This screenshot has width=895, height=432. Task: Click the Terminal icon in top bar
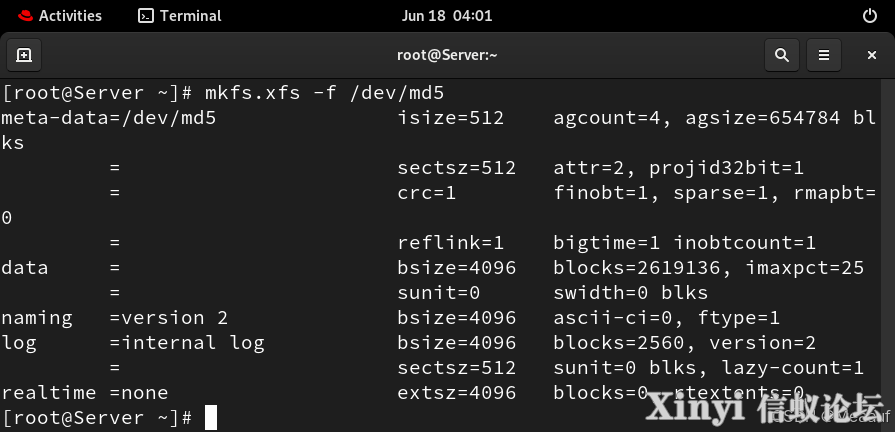pyautogui.click(x=146, y=16)
